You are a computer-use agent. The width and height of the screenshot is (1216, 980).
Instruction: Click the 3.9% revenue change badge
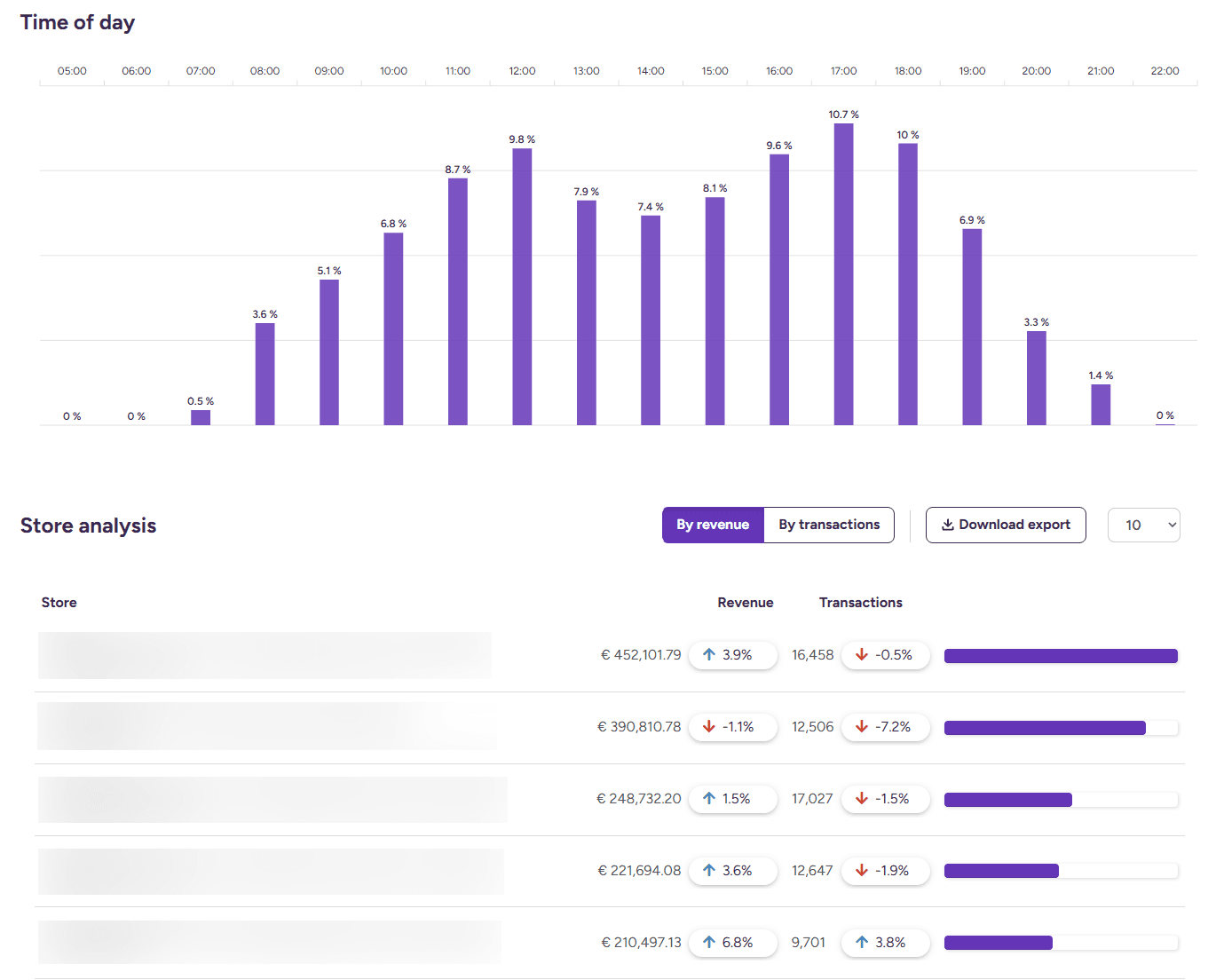[733, 655]
